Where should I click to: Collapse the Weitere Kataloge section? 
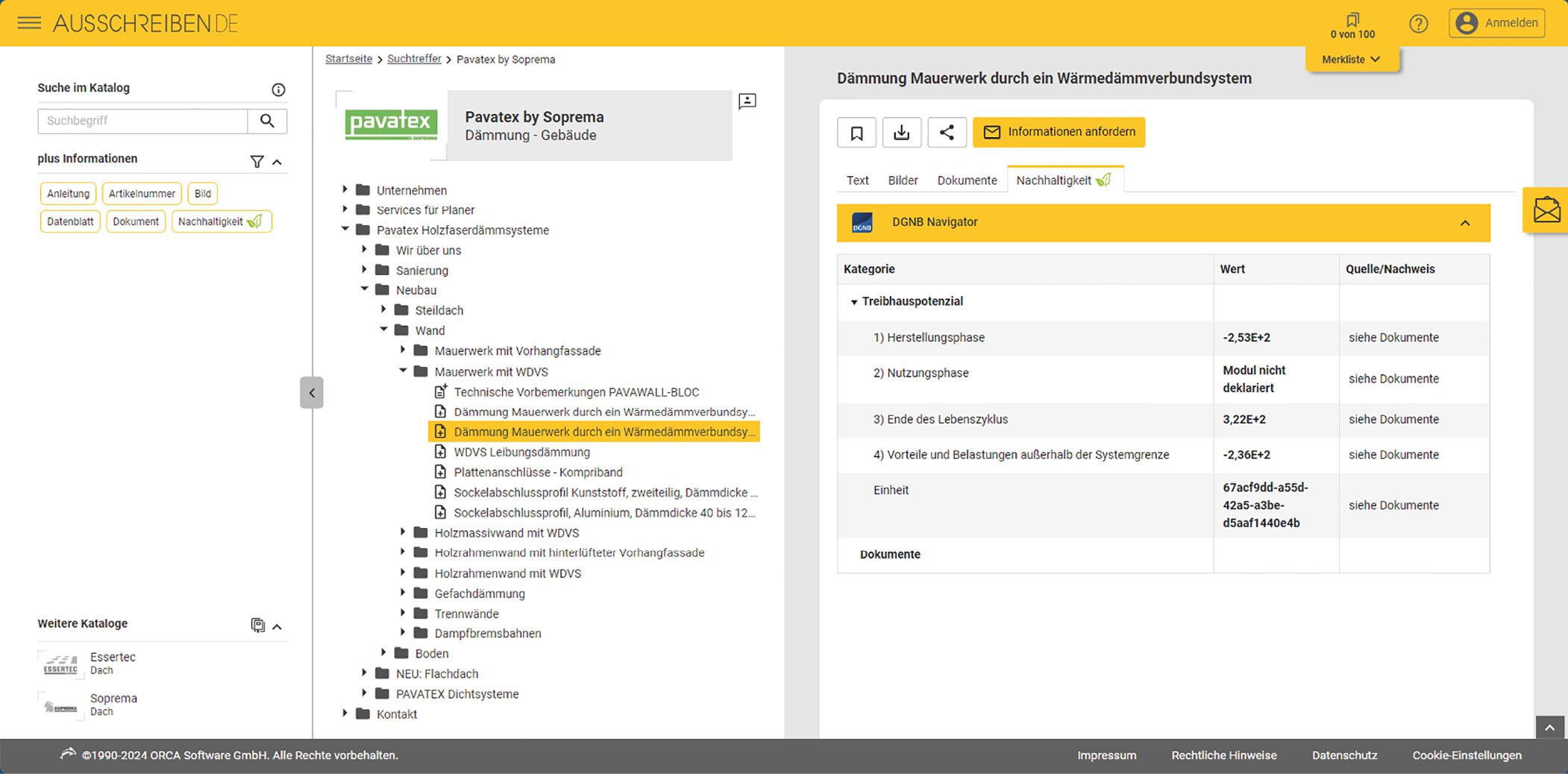coord(277,626)
